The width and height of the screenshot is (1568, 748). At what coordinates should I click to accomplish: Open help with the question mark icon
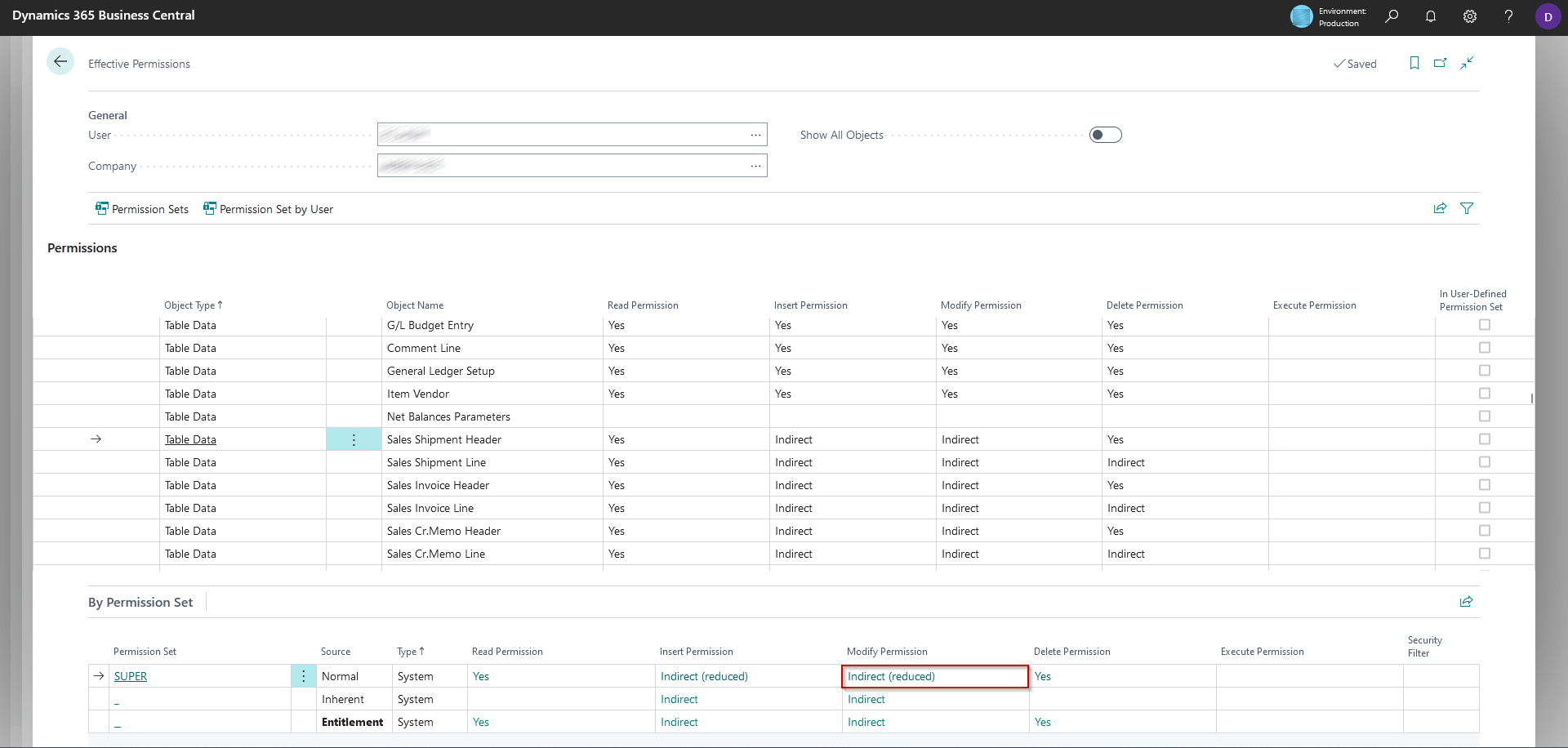1508,16
